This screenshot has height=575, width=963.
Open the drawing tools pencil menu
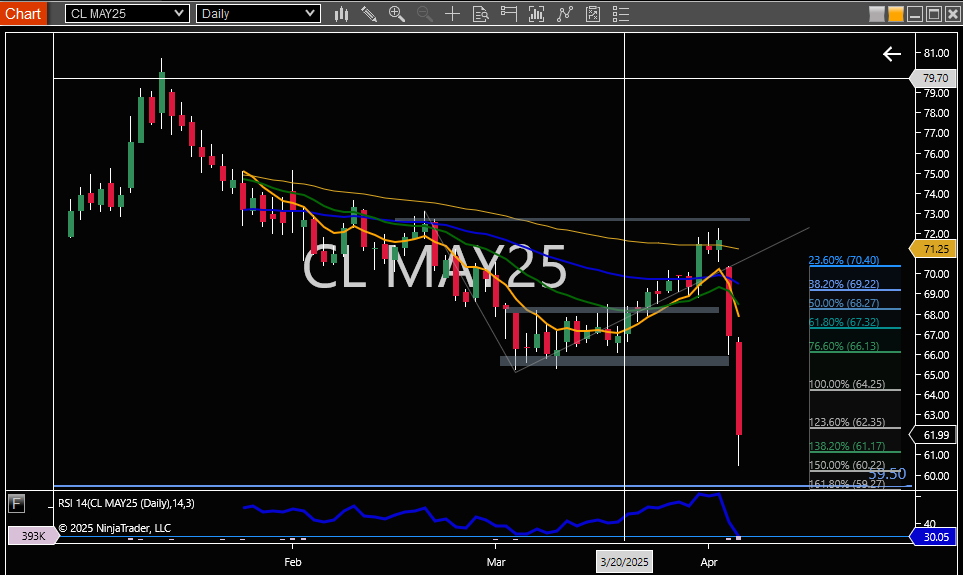[368, 14]
